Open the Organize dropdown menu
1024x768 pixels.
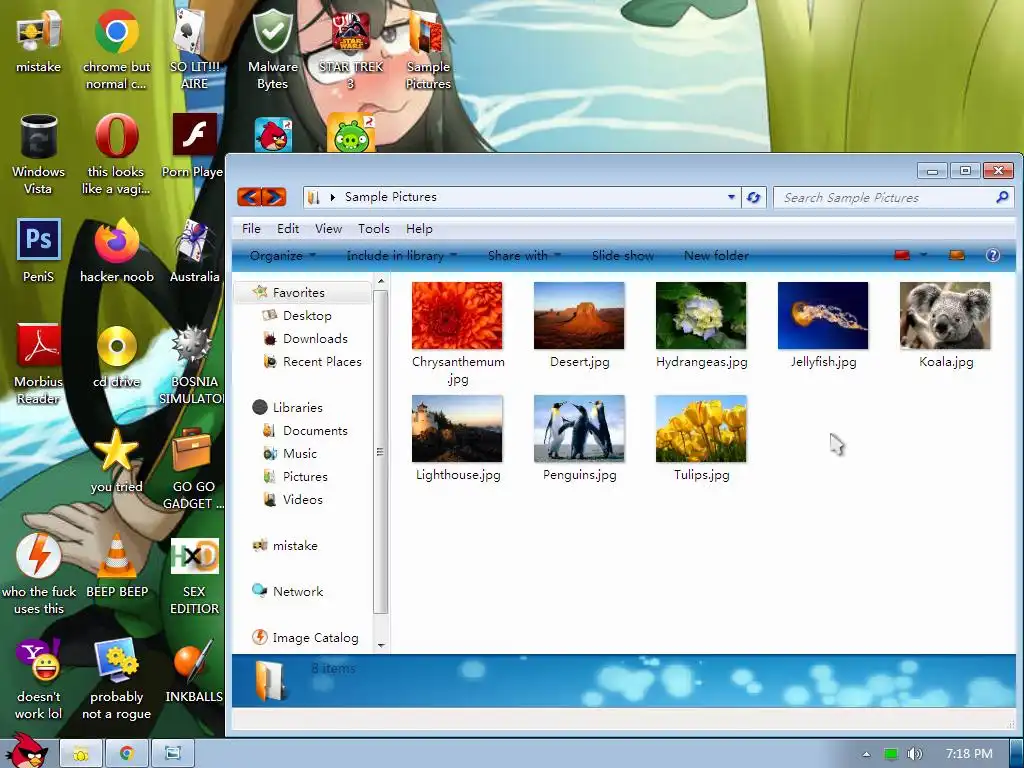283,255
